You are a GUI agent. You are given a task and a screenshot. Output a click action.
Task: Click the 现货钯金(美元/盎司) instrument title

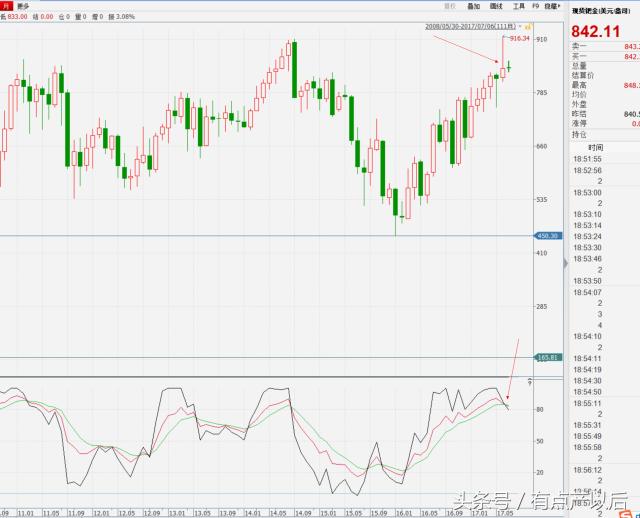(601, 11)
